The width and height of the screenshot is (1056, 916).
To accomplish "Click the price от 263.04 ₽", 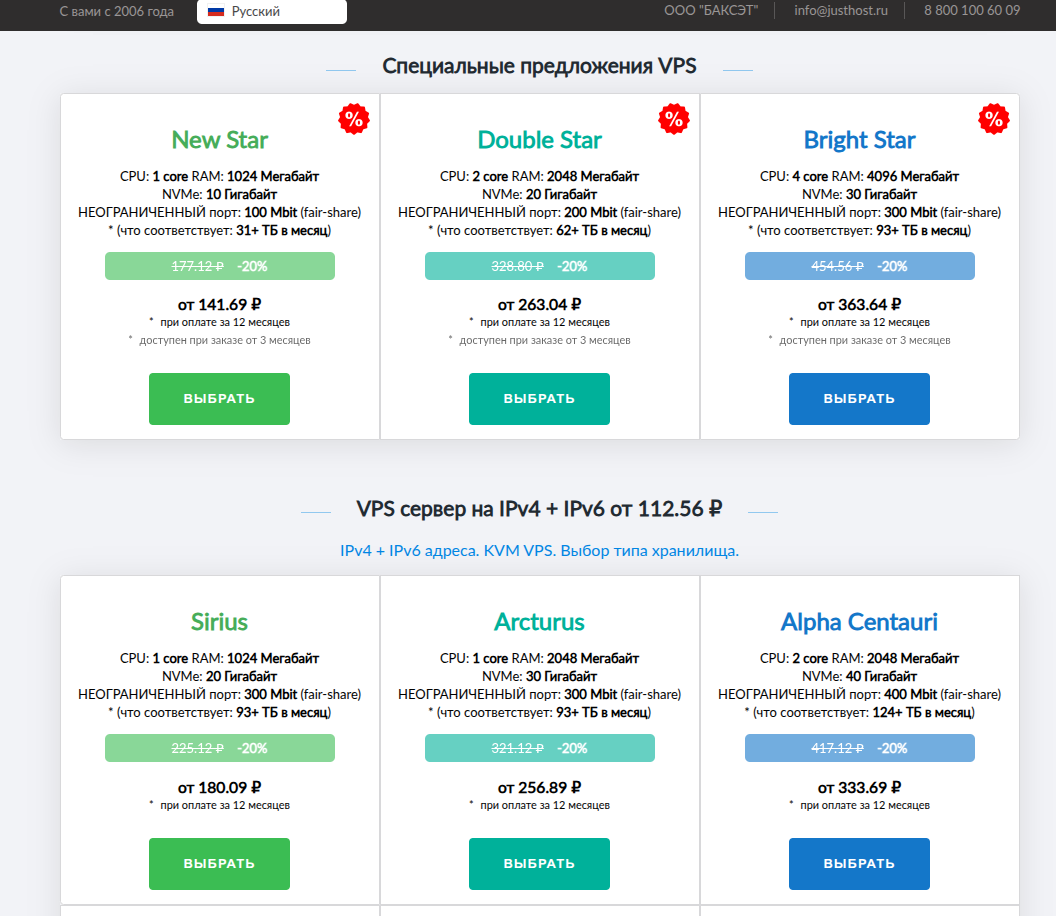I will [x=539, y=305].
